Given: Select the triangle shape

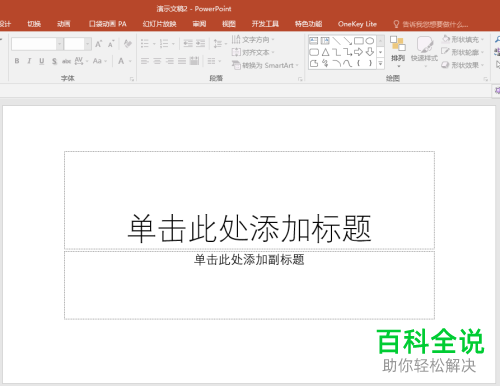Looking at the screenshot, I should (x=325, y=52).
